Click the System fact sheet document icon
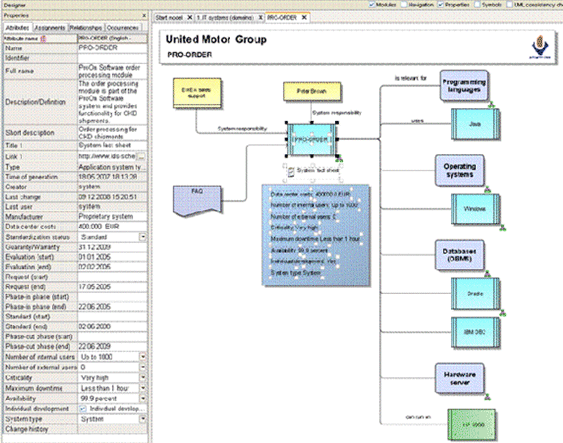The height and width of the screenshot is (443, 563). point(291,172)
